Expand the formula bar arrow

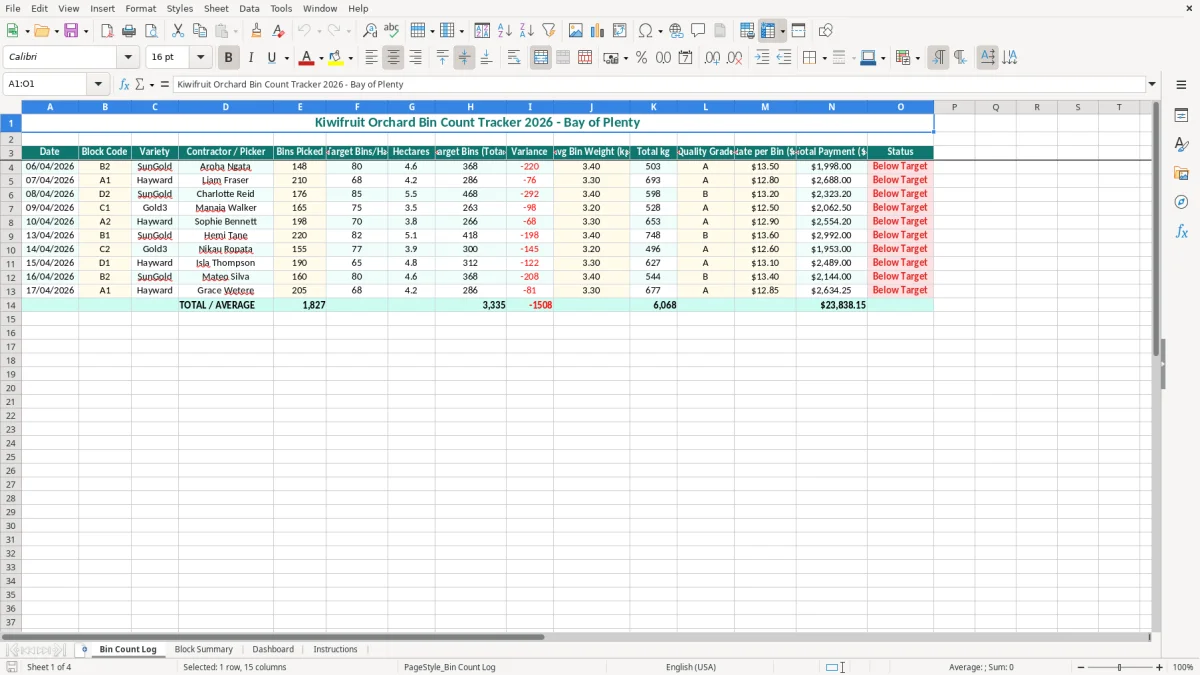click(1152, 85)
